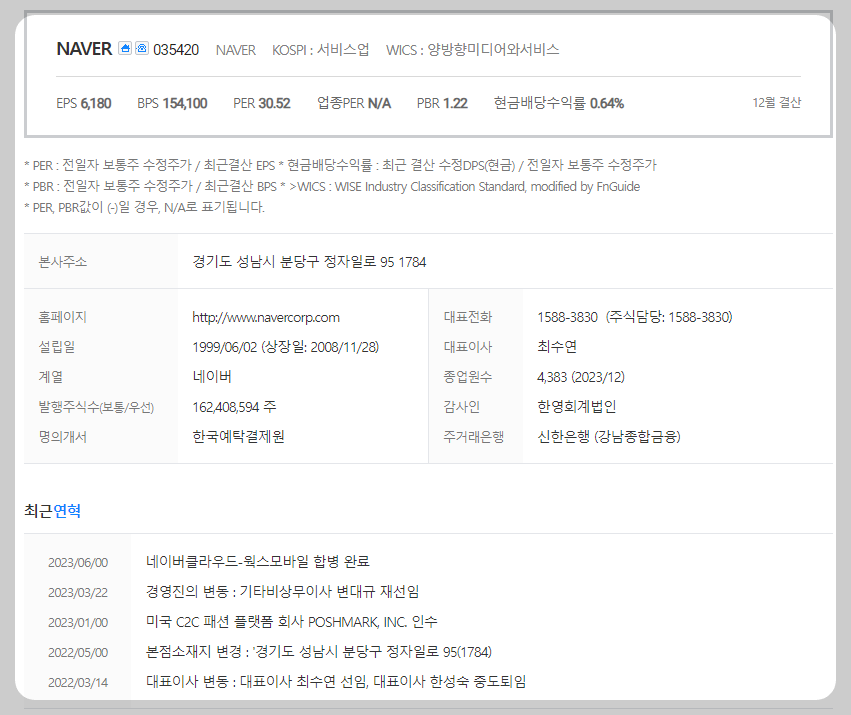Click the 최근연혁 section heading

click(x=53, y=511)
